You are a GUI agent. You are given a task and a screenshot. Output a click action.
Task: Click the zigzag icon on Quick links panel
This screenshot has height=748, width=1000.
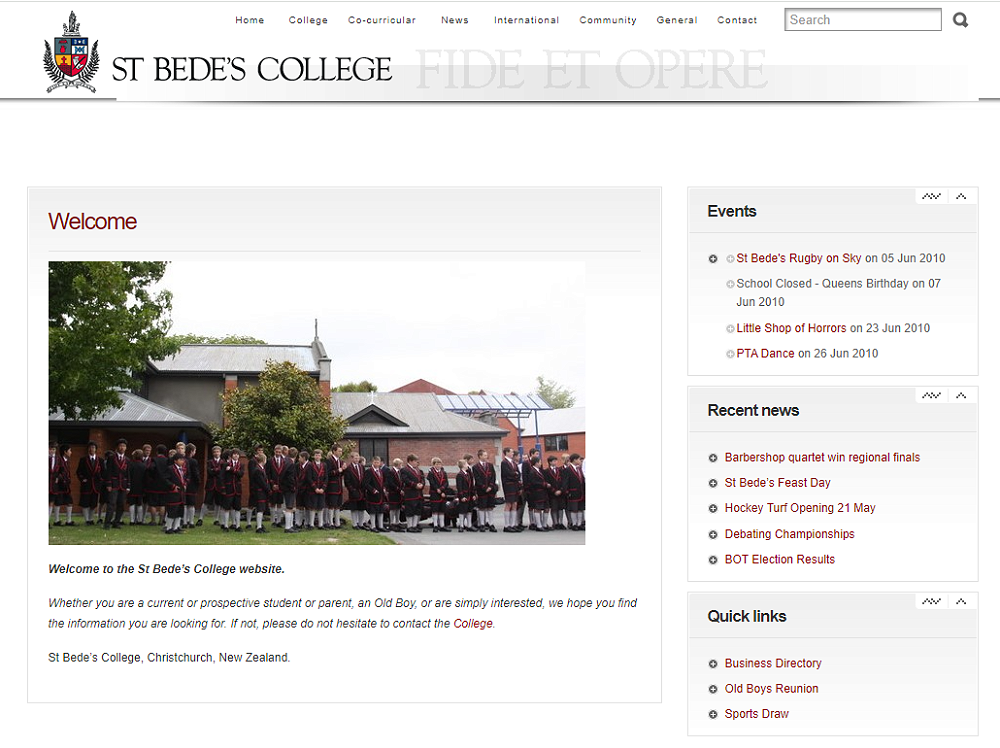[x=931, y=602]
